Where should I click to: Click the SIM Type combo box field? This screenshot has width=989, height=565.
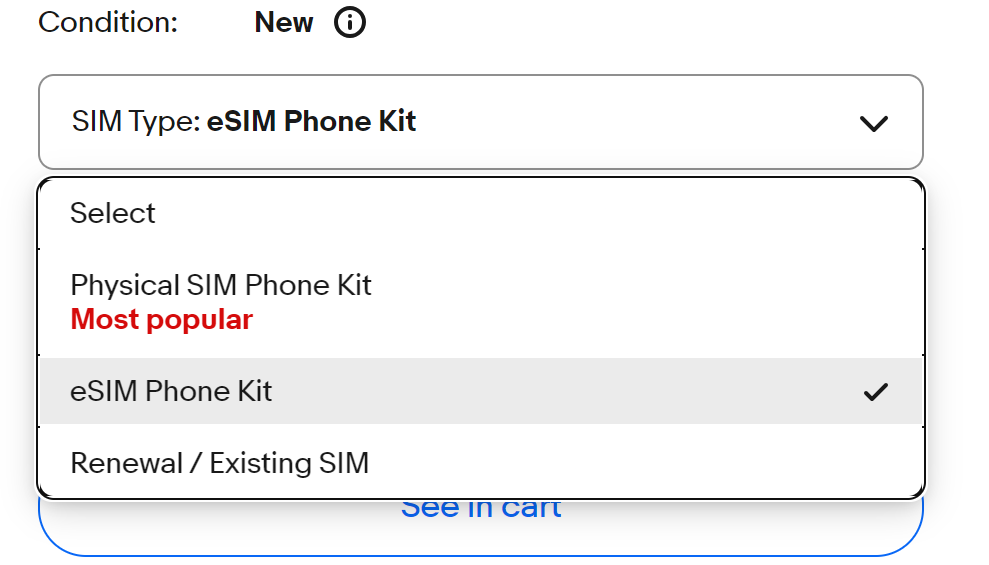click(x=480, y=122)
